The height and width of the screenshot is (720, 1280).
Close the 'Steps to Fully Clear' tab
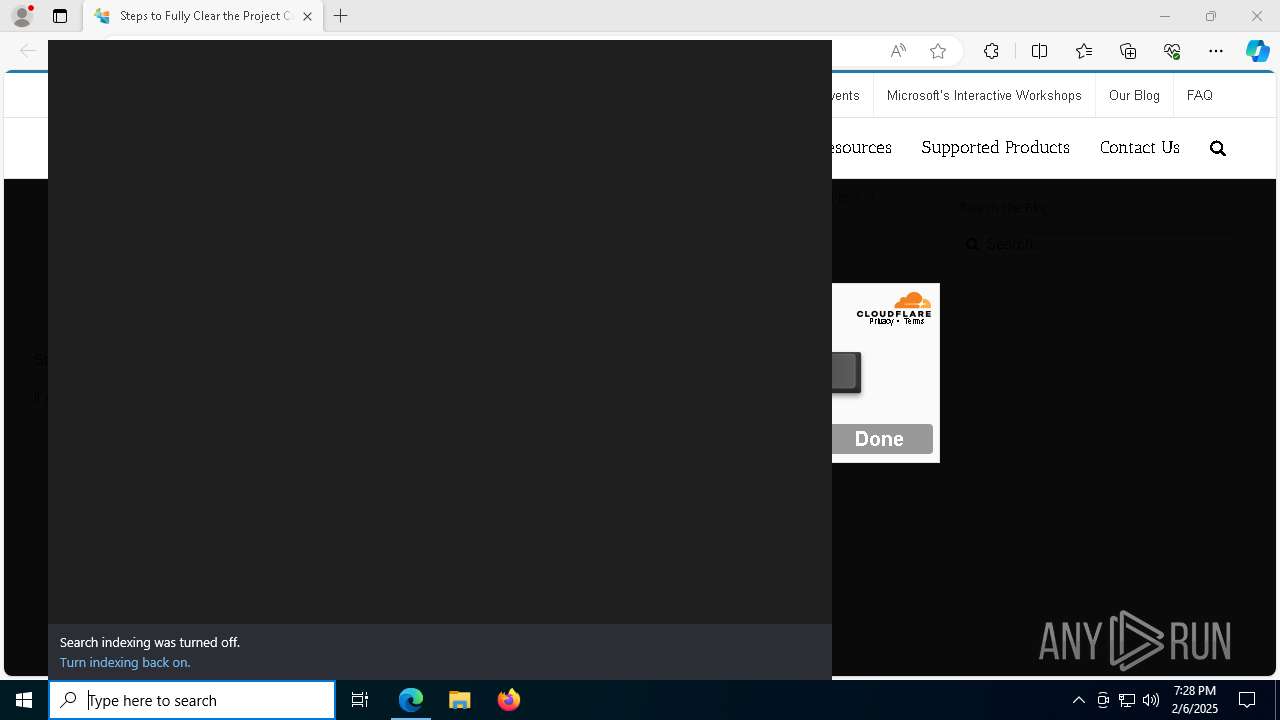[307, 16]
